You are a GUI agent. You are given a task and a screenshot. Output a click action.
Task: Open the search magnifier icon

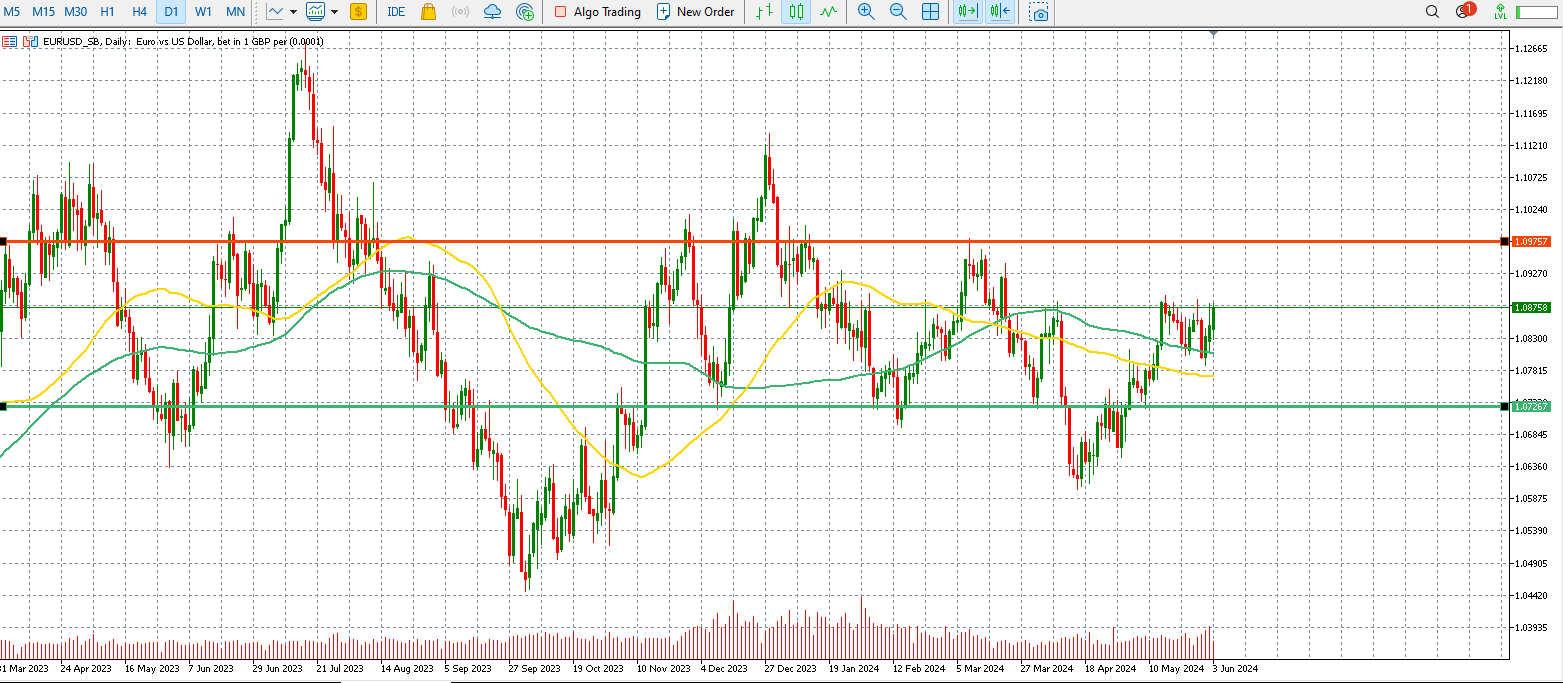tap(1432, 12)
